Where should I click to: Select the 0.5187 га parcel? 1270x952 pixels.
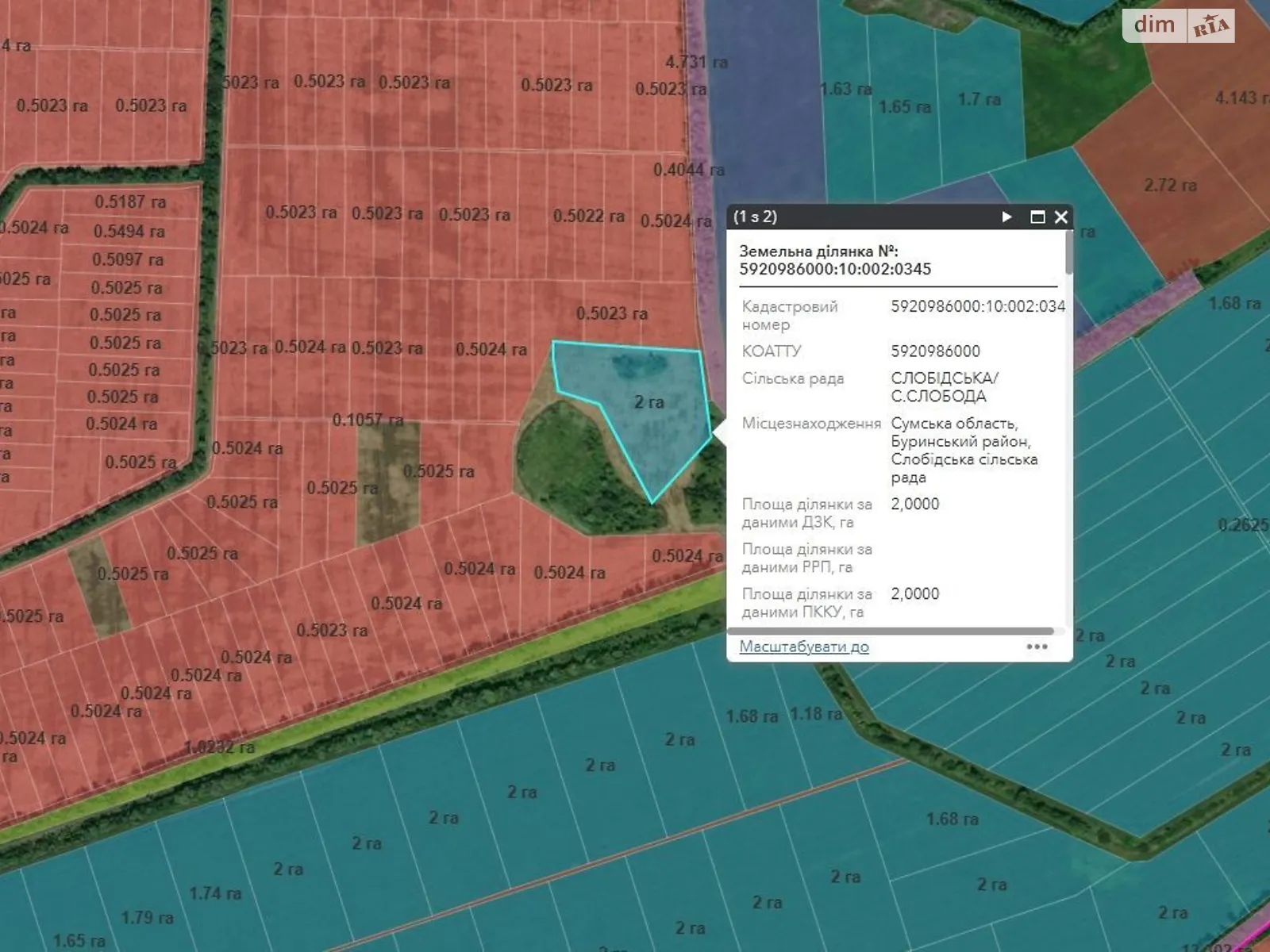tap(130, 202)
